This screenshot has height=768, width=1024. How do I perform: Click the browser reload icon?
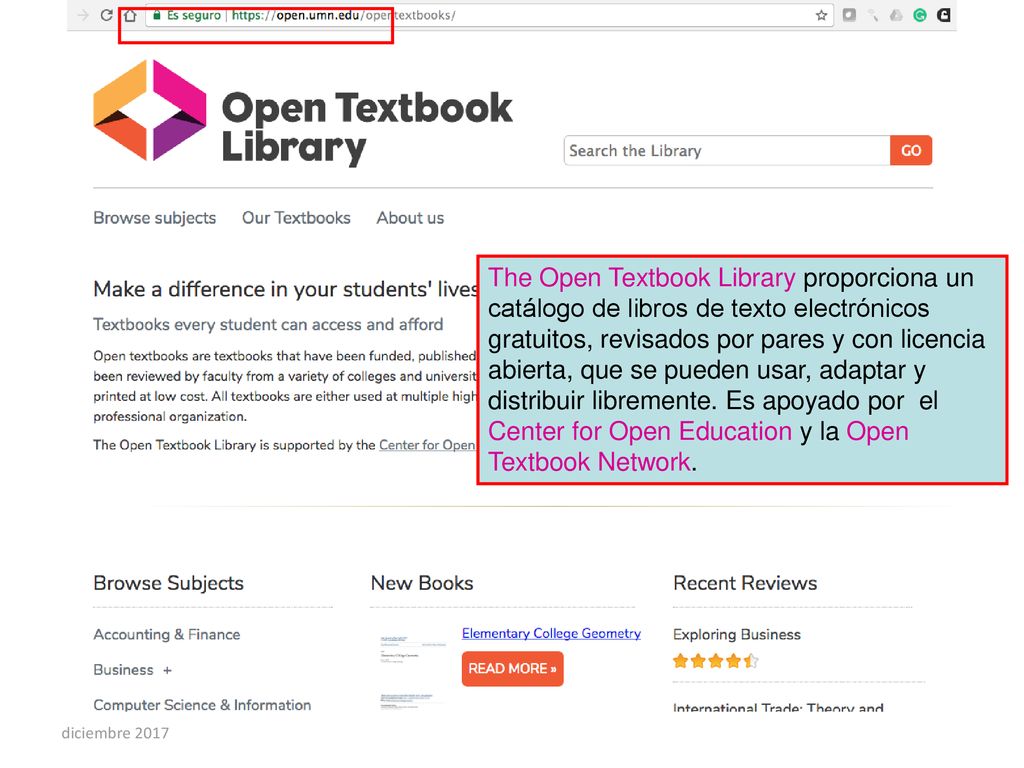pos(106,15)
